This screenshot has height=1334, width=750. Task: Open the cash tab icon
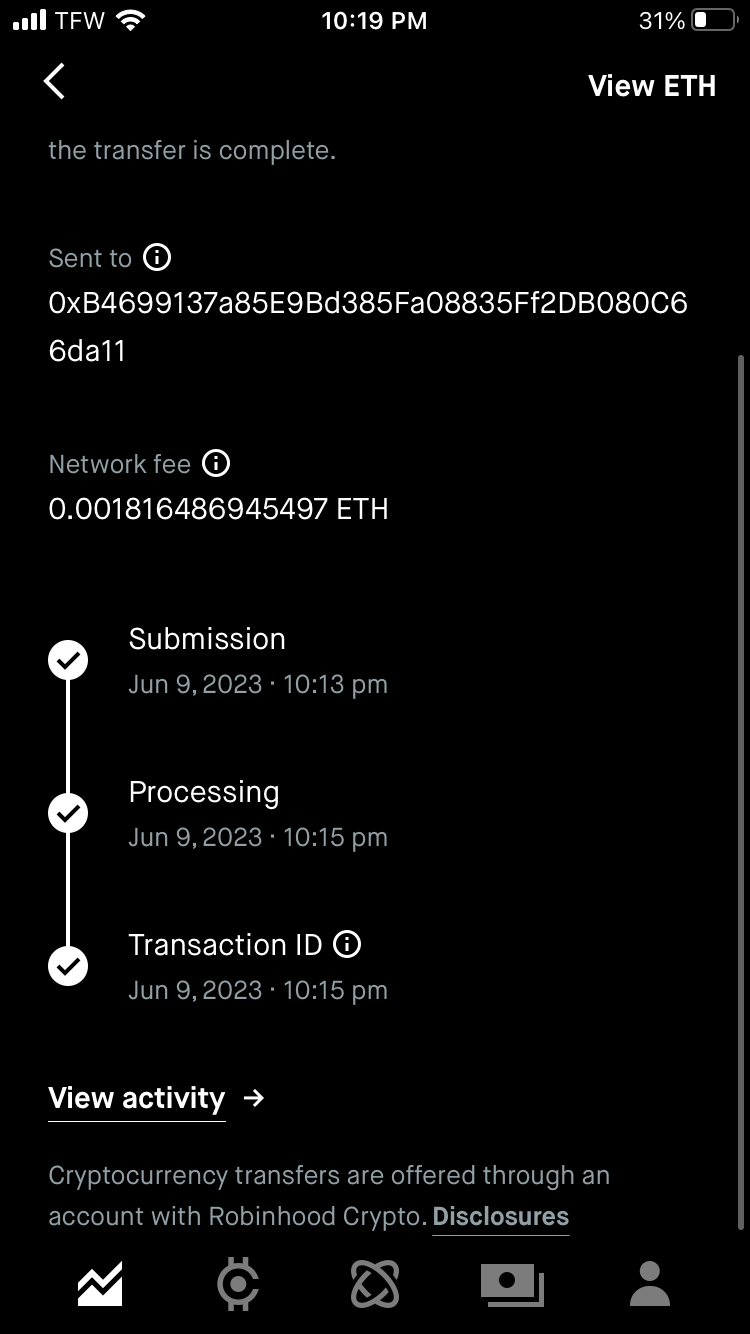point(512,1283)
